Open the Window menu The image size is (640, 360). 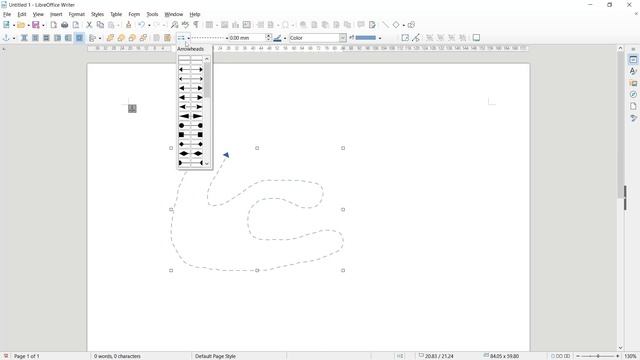point(173,14)
